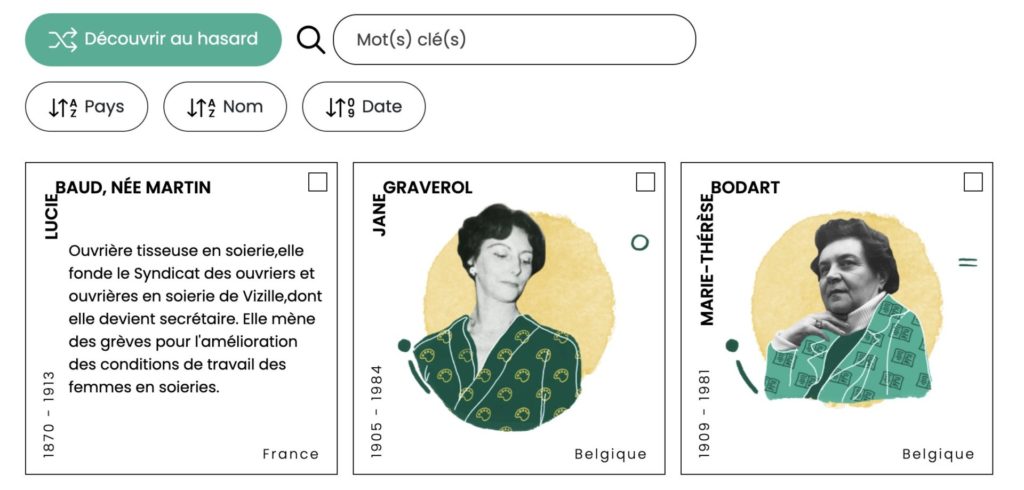
Task: Focus the Mot(s) clé(s) search field
Action: [514, 40]
